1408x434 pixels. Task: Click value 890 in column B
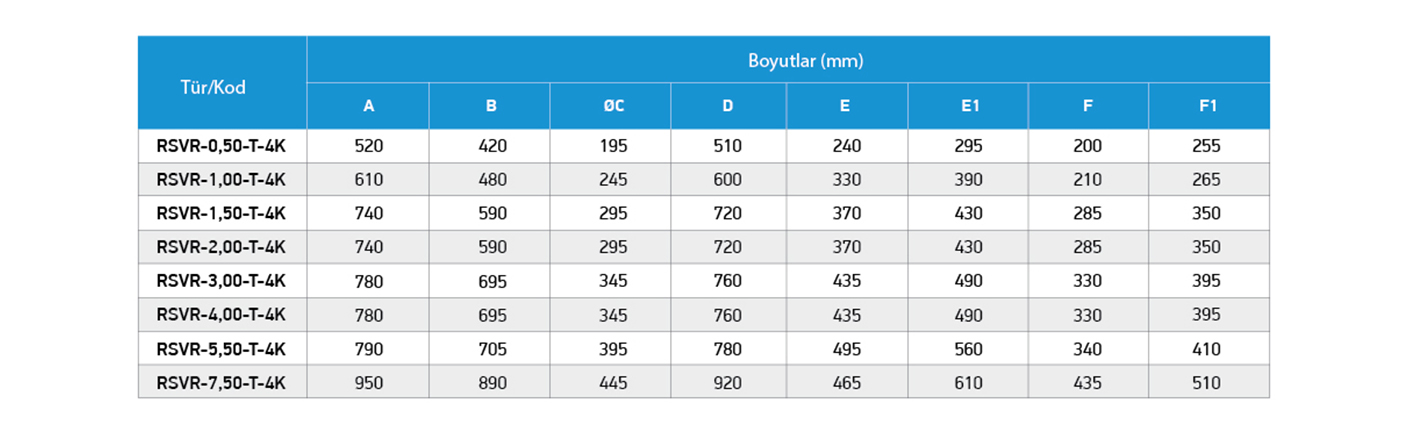coord(492,382)
